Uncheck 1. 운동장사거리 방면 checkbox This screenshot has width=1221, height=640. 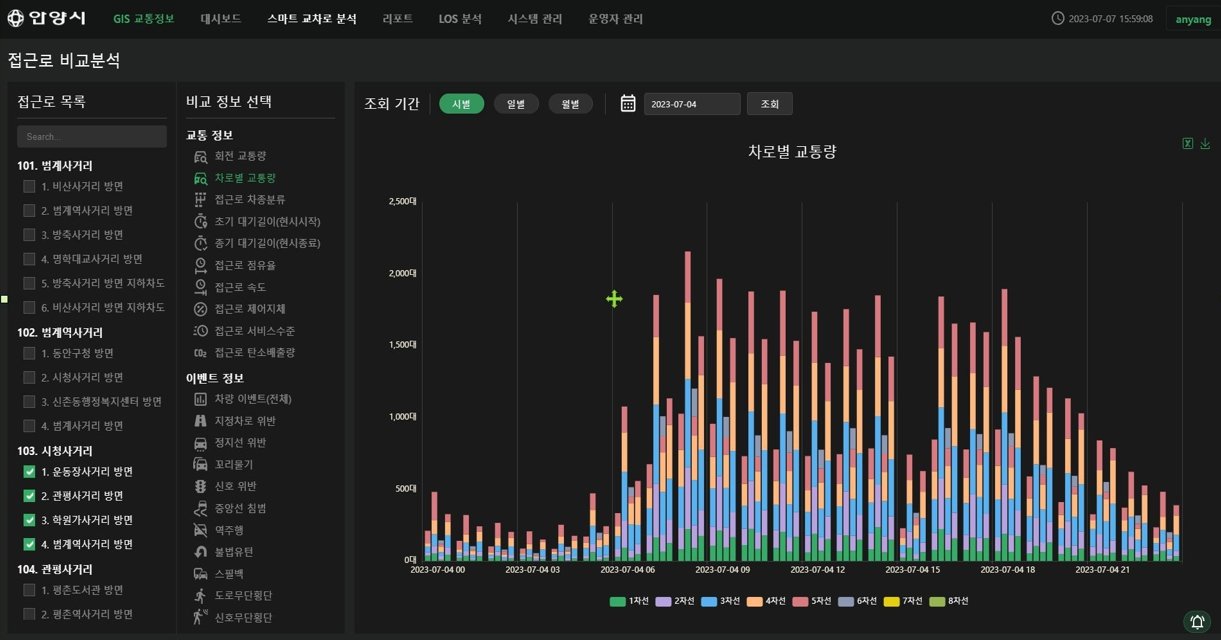[29, 472]
